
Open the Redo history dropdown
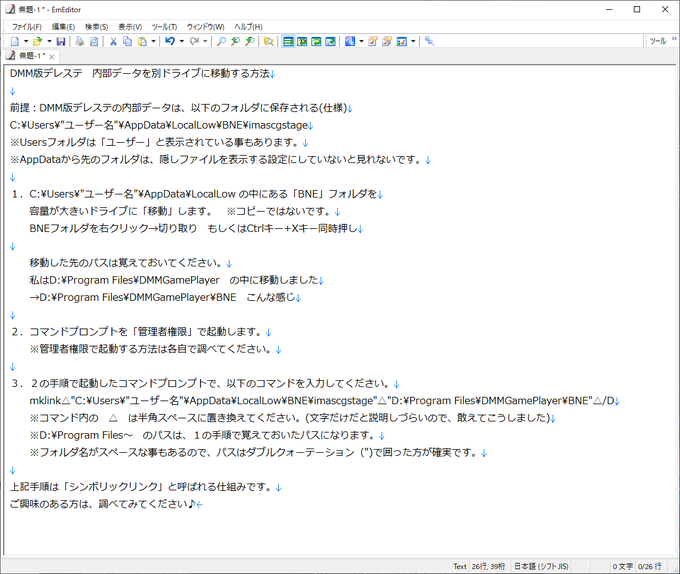point(205,41)
